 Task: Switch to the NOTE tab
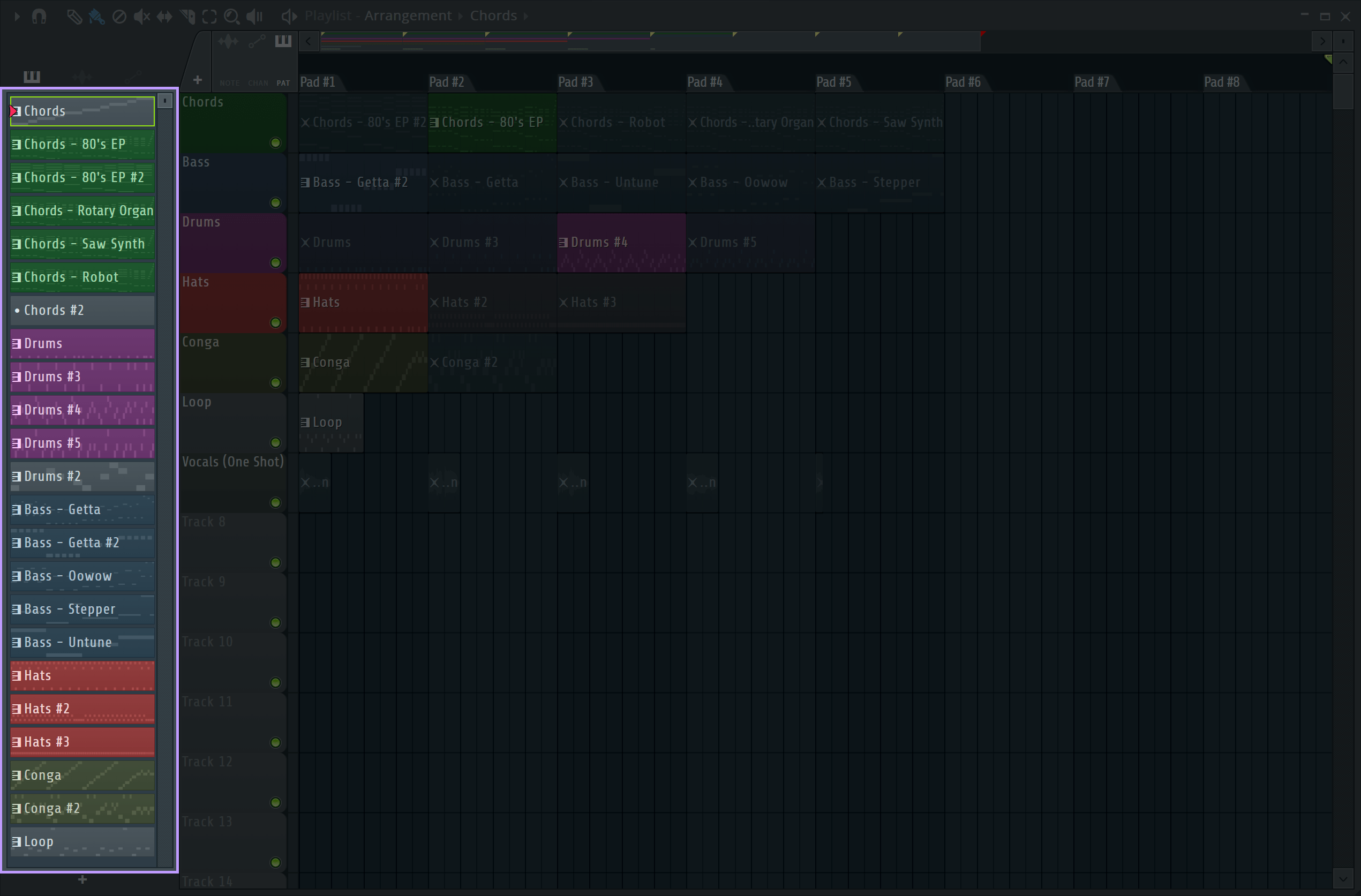230,83
